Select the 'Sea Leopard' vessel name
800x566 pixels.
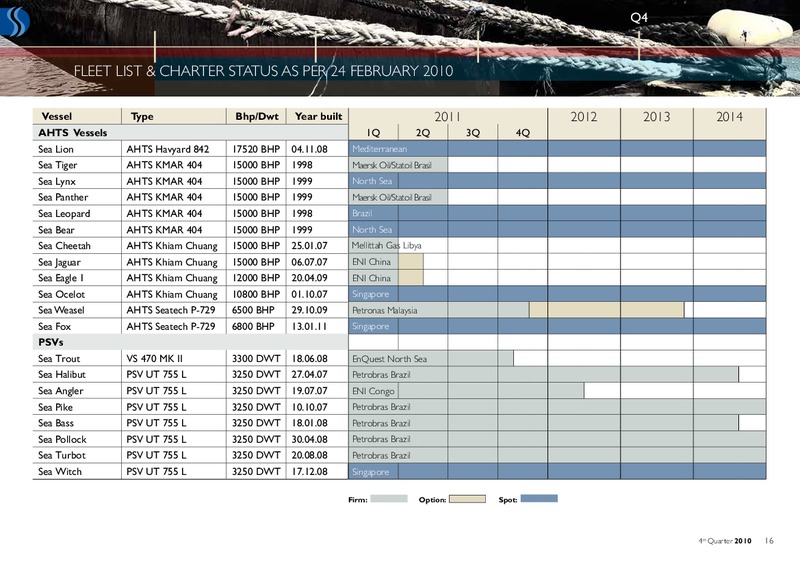point(64,213)
